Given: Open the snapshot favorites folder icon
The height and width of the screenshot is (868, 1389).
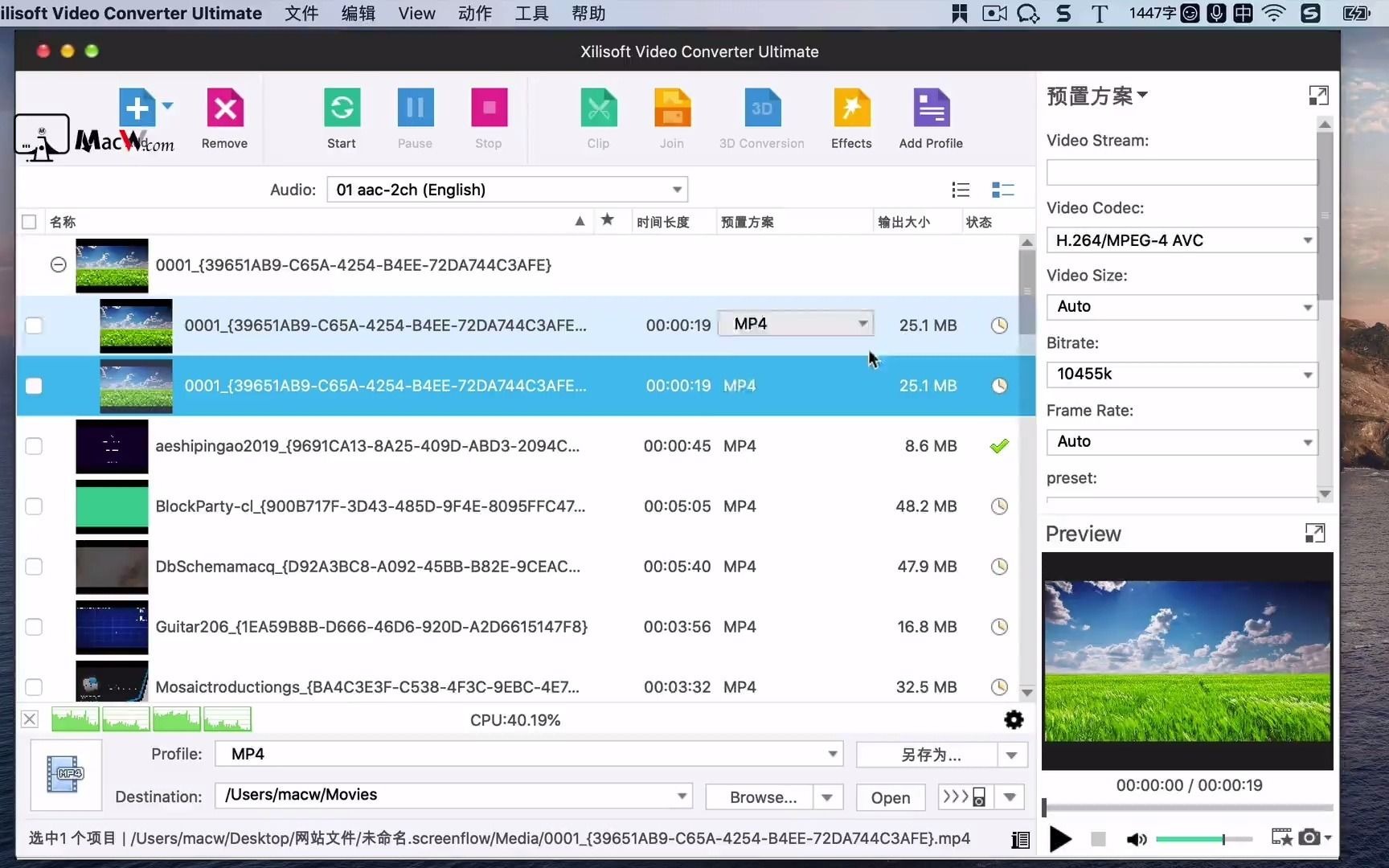Looking at the screenshot, I should [x=1282, y=837].
